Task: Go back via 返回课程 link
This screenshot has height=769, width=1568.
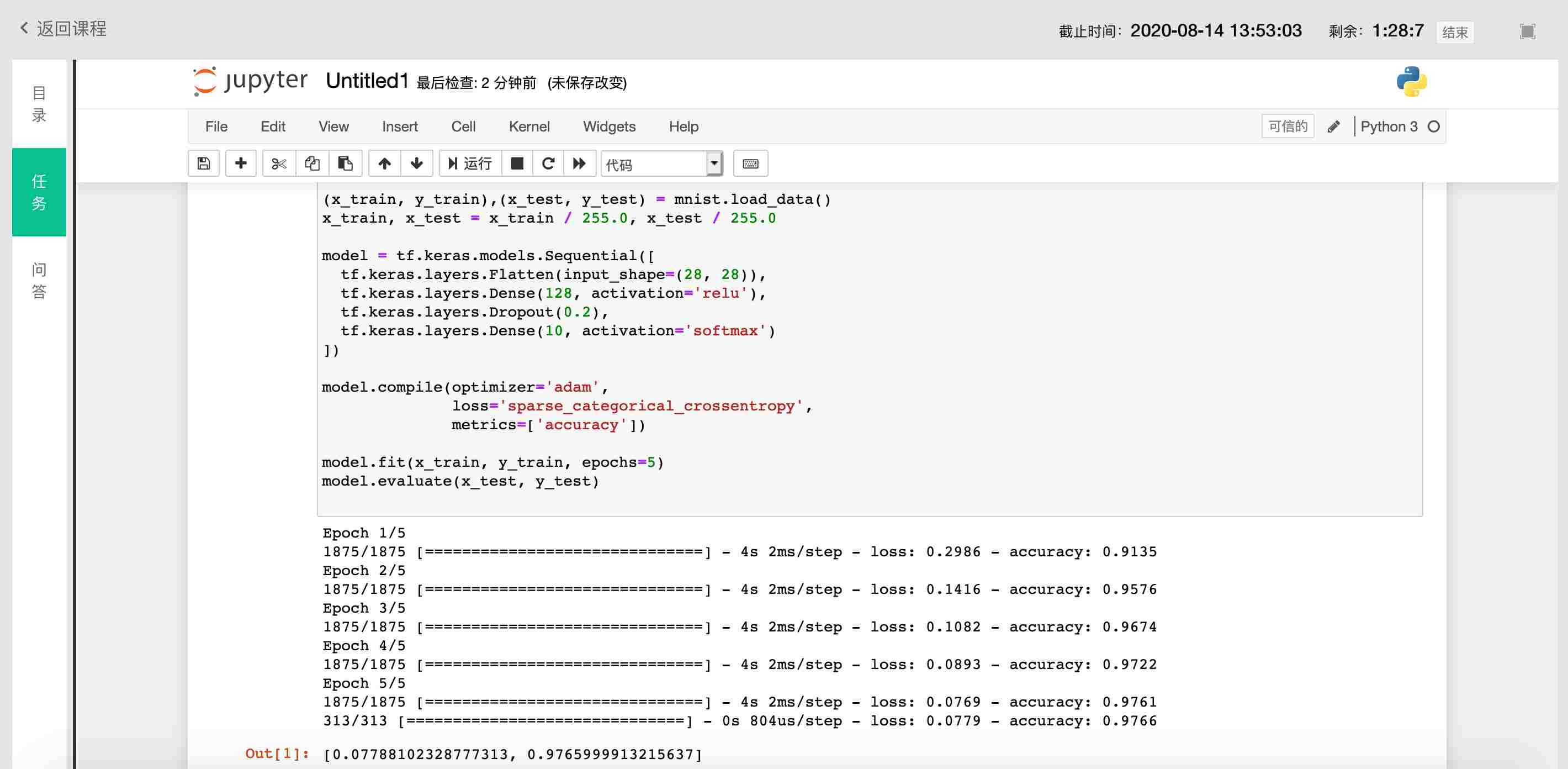Action: 63,29
